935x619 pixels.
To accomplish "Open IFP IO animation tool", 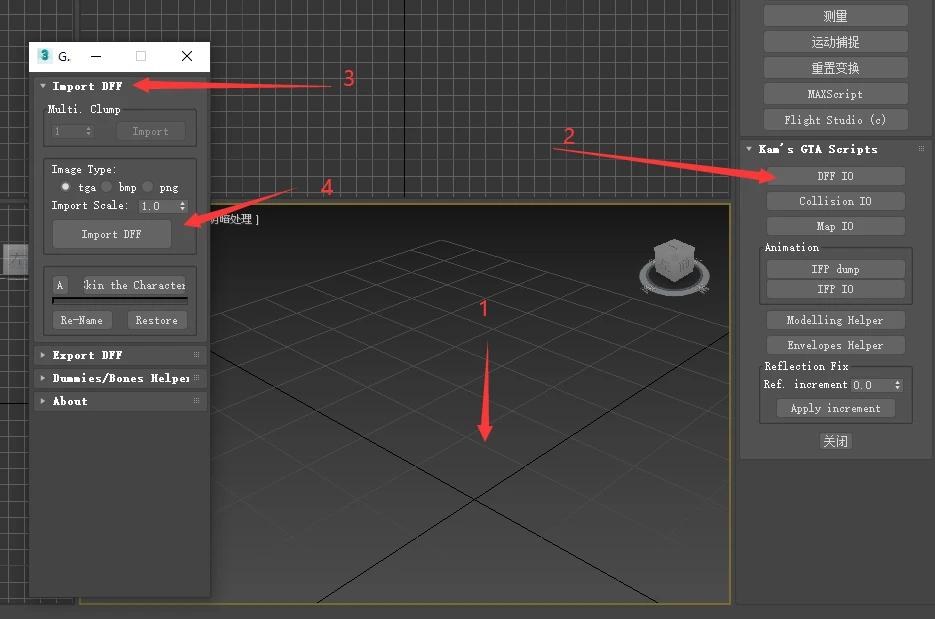I will point(835,289).
